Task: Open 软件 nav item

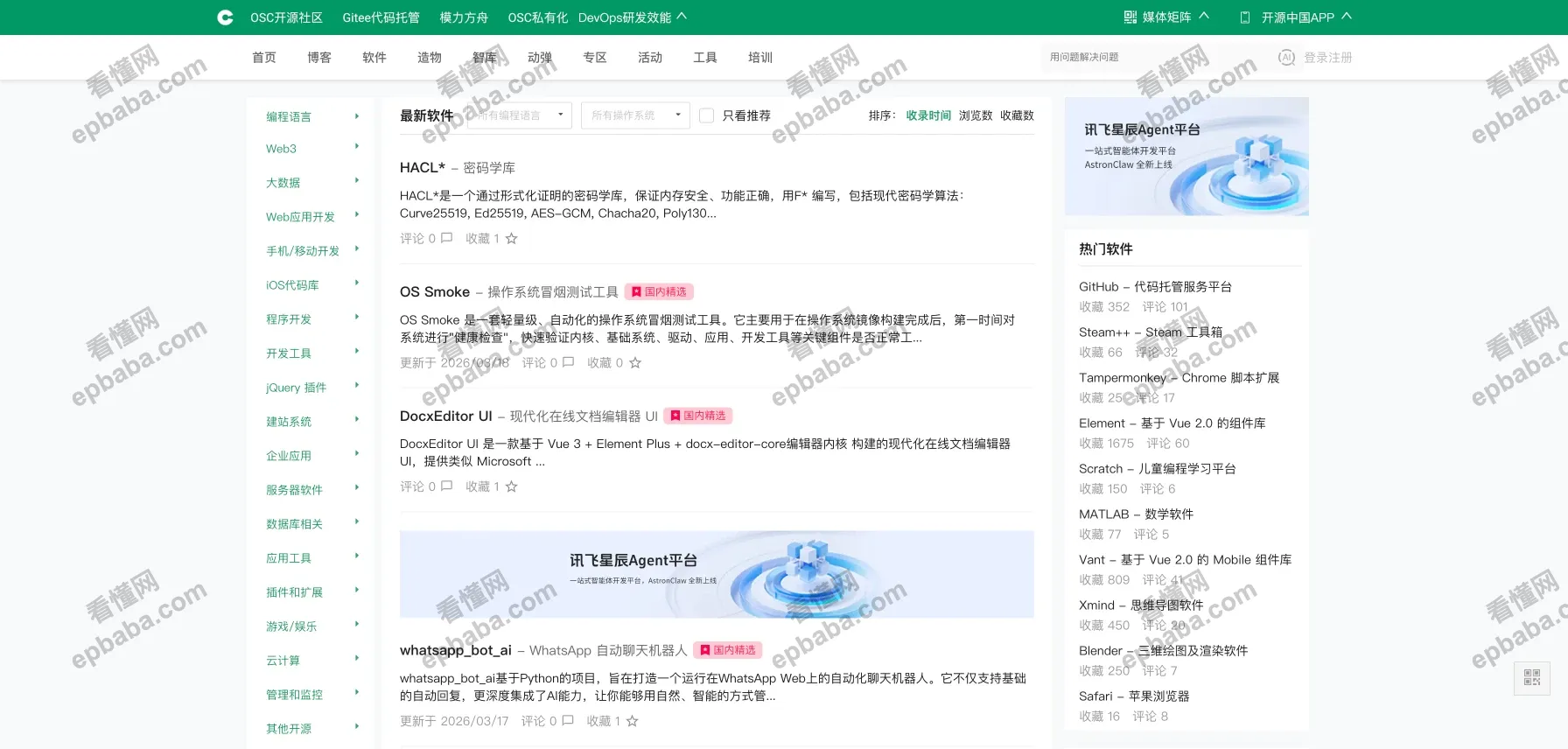Action: tap(374, 58)
